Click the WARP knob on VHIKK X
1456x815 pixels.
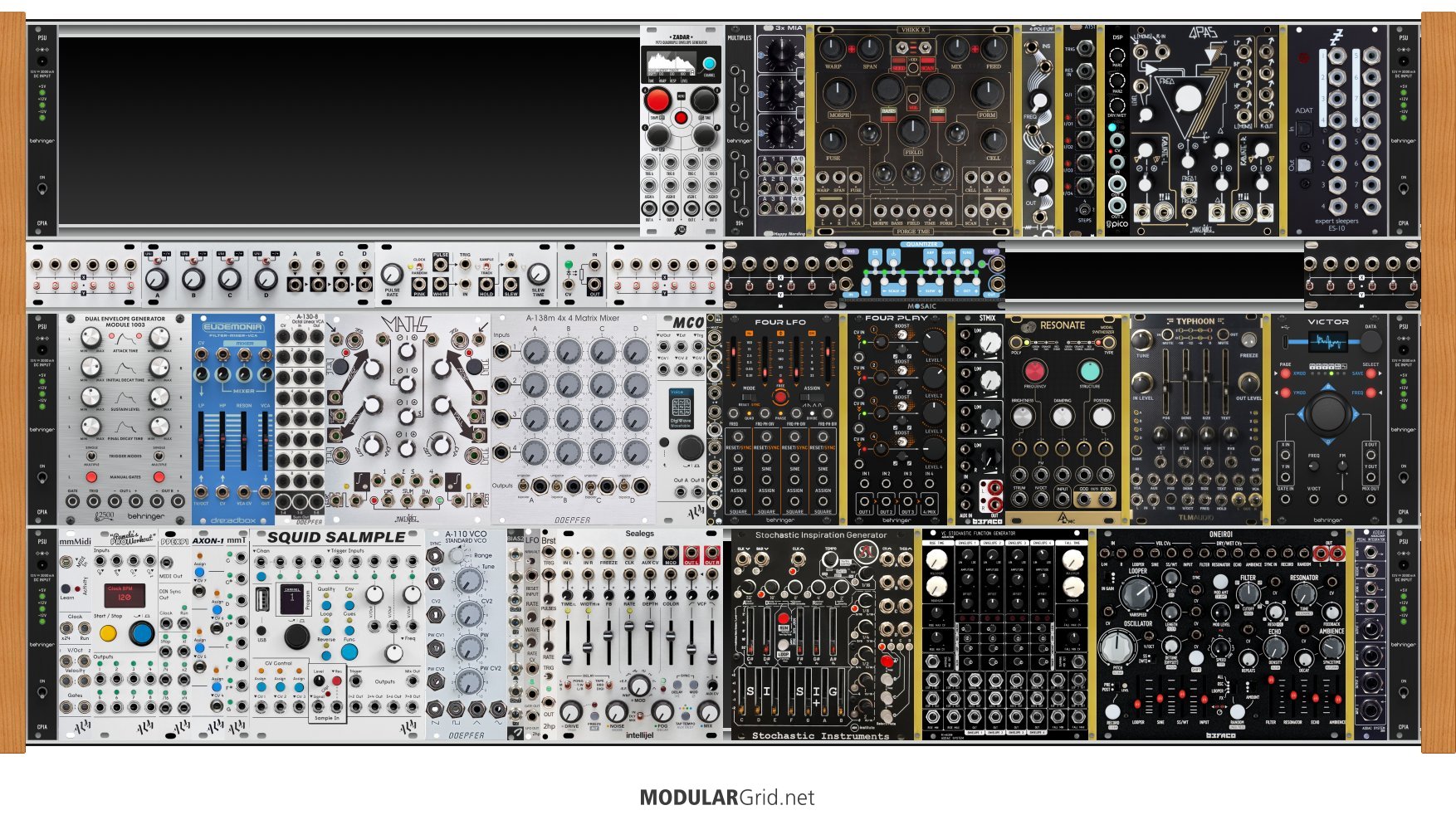coord(832,48)
